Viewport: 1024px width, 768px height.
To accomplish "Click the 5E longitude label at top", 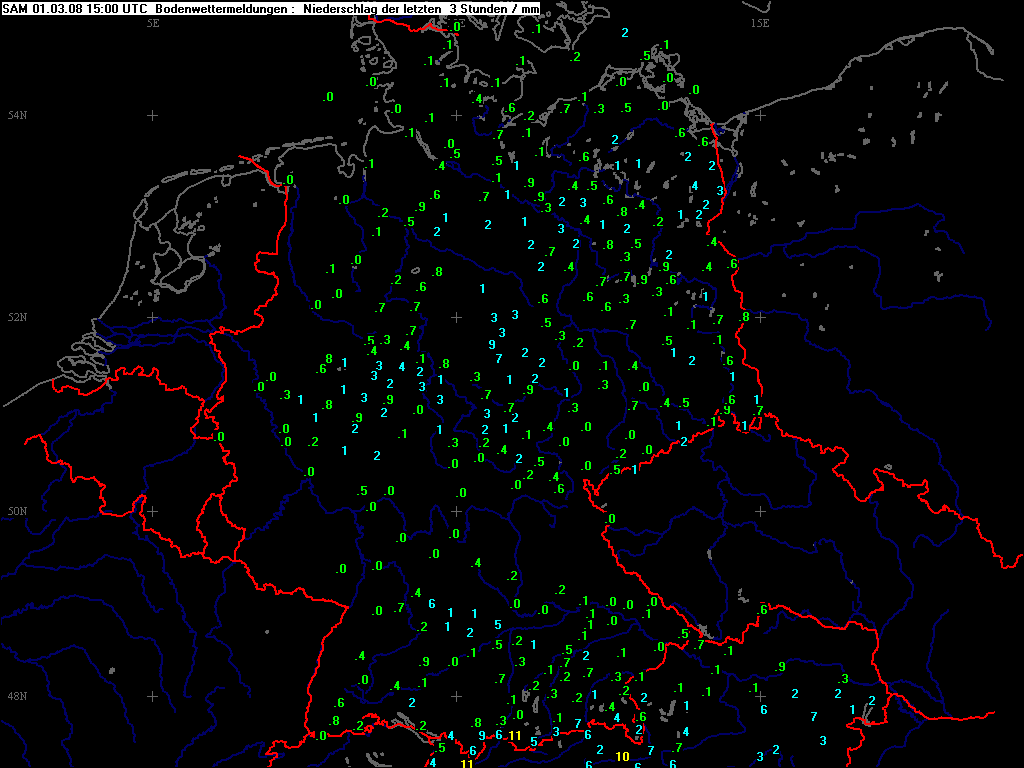I will [x=153, y=22].
